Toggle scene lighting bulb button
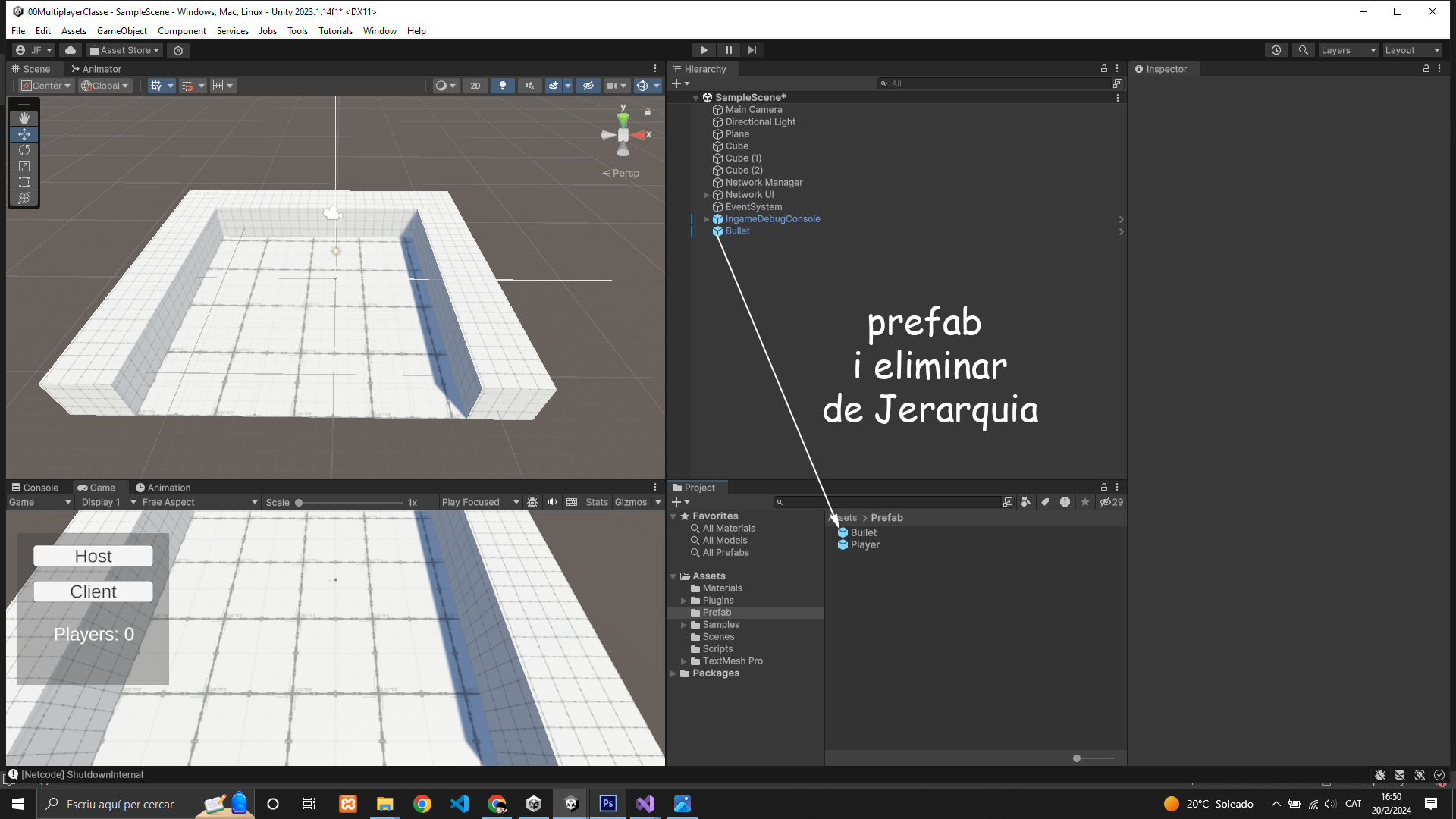The image size is (1456, 819). click(x=502, y=86)
